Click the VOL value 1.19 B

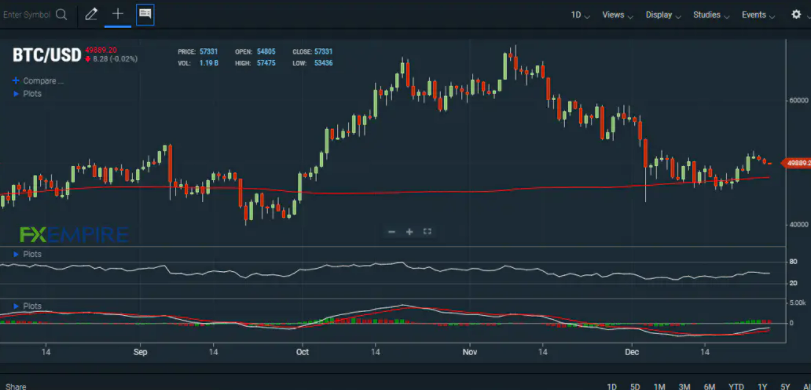208,63
